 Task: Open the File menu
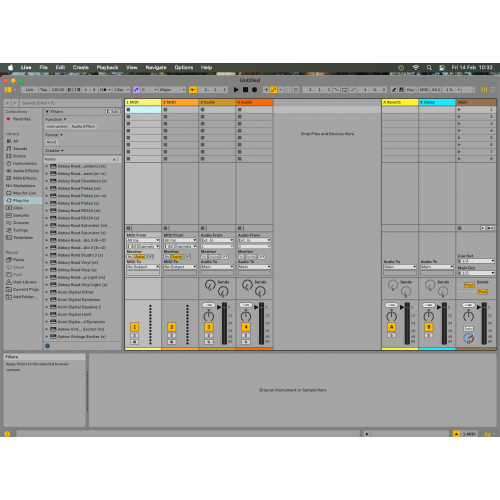point(44,68)
